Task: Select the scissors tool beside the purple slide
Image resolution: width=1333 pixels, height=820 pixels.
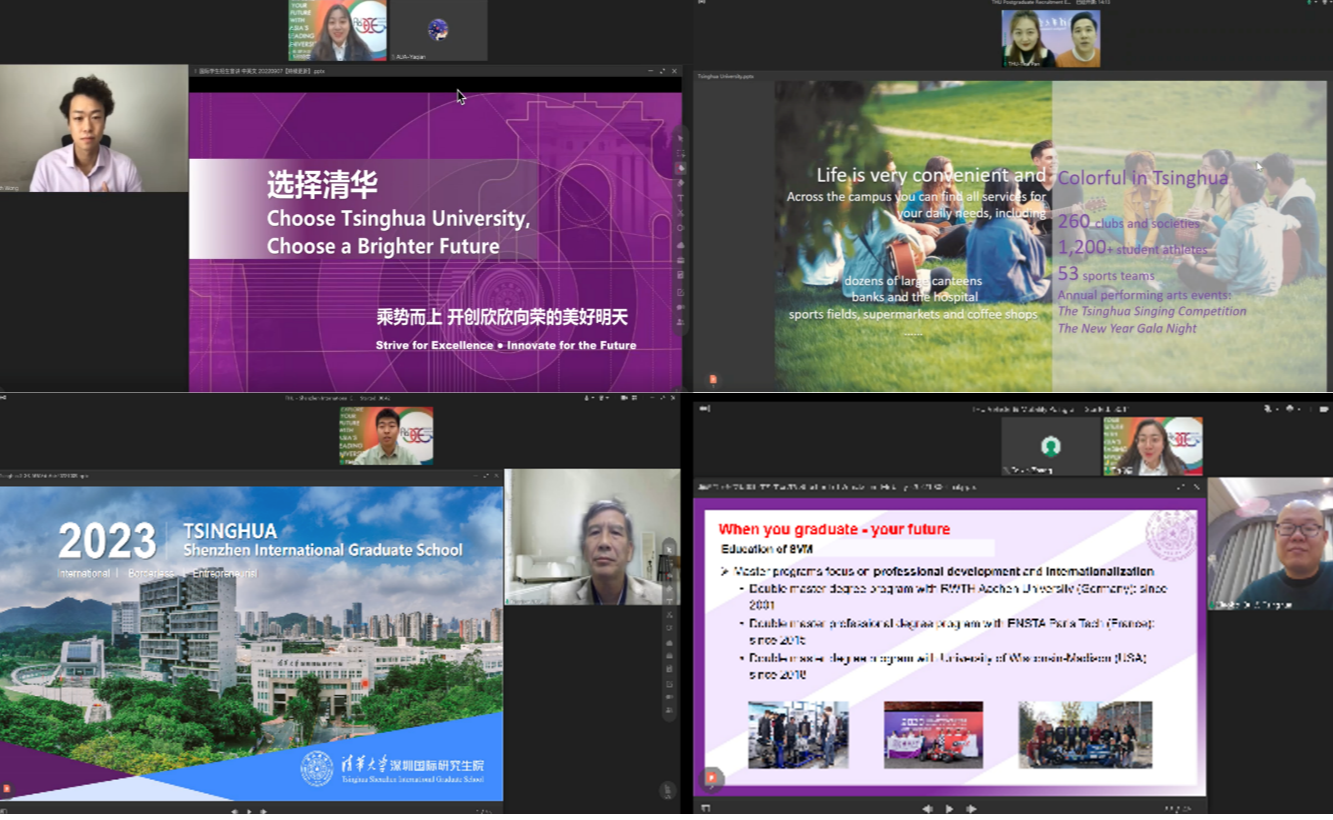Action: [x=680, y=213]
